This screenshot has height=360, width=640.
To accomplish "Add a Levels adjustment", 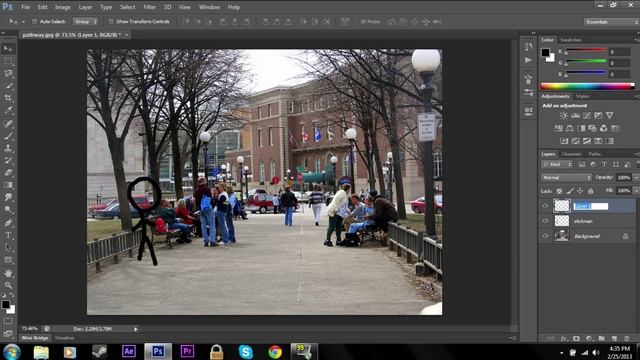I will click(575, 116).
